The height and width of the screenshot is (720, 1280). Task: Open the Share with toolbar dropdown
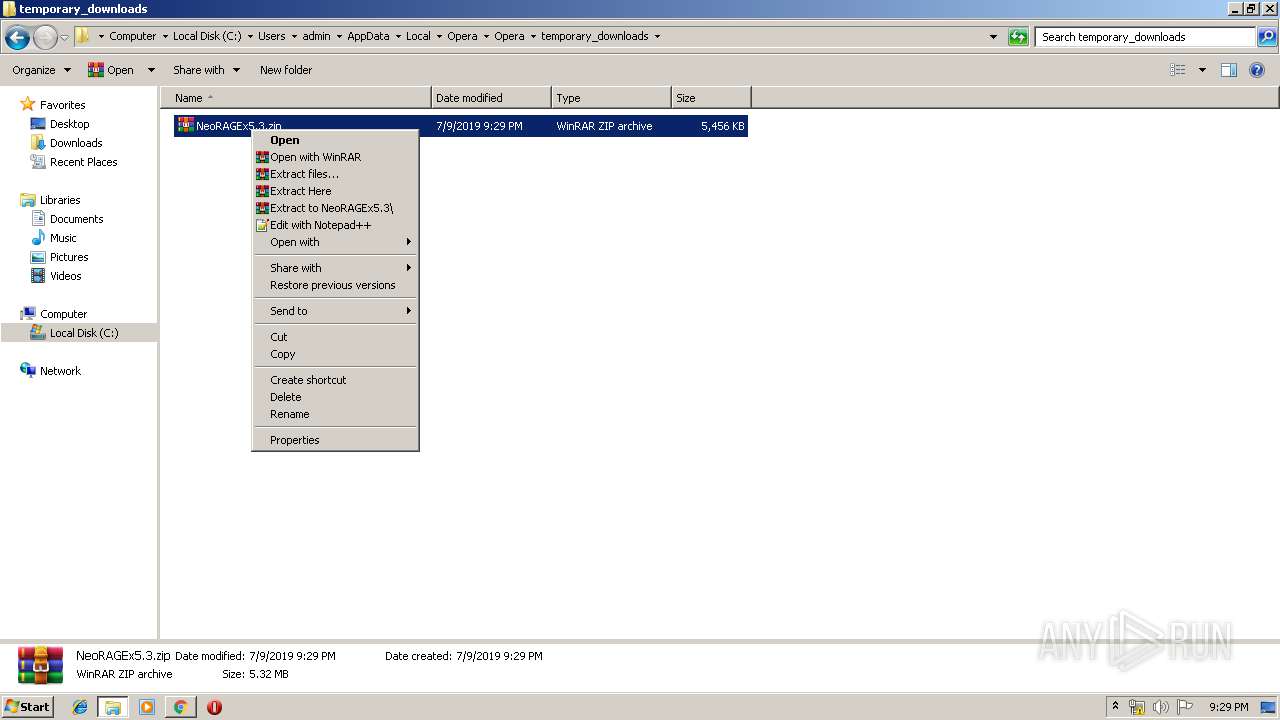pyautogui.click(x=206, y=70)
